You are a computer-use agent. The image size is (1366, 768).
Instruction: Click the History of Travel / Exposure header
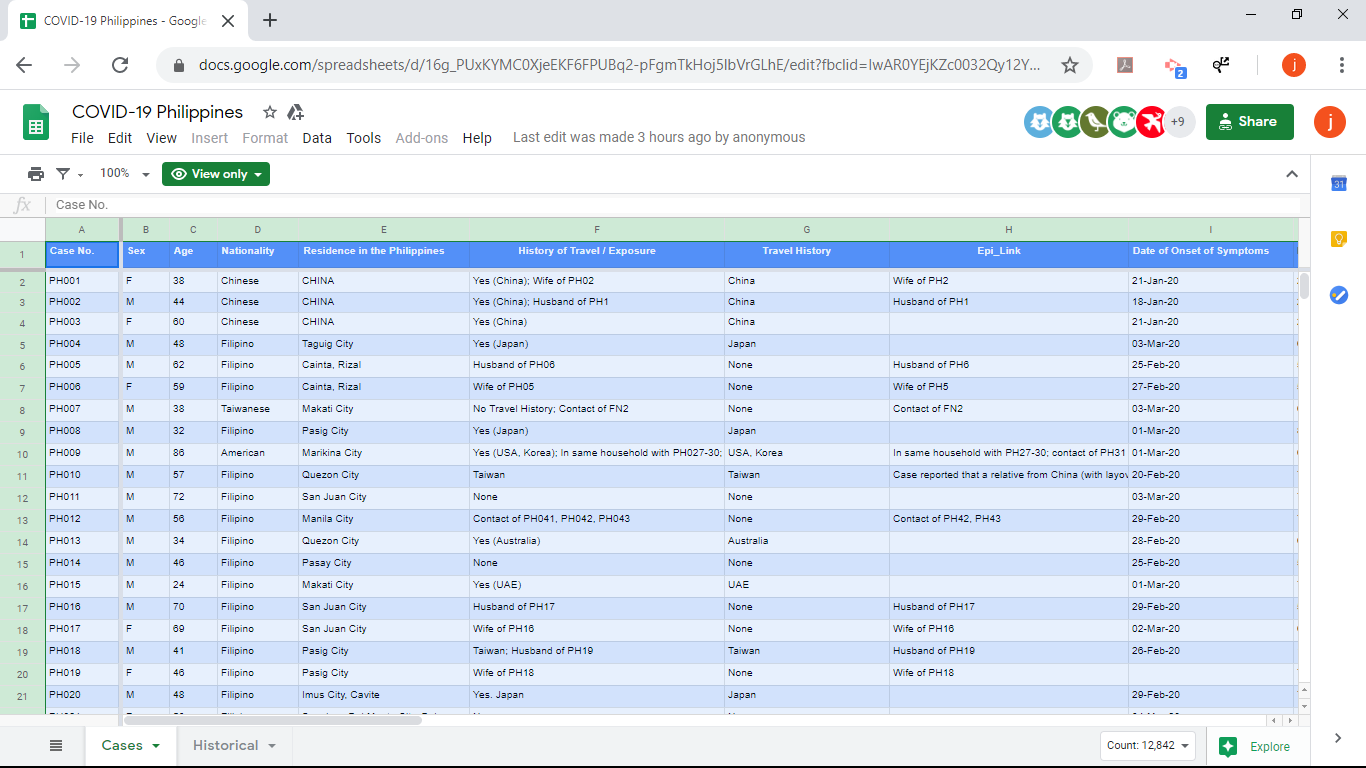597,254
